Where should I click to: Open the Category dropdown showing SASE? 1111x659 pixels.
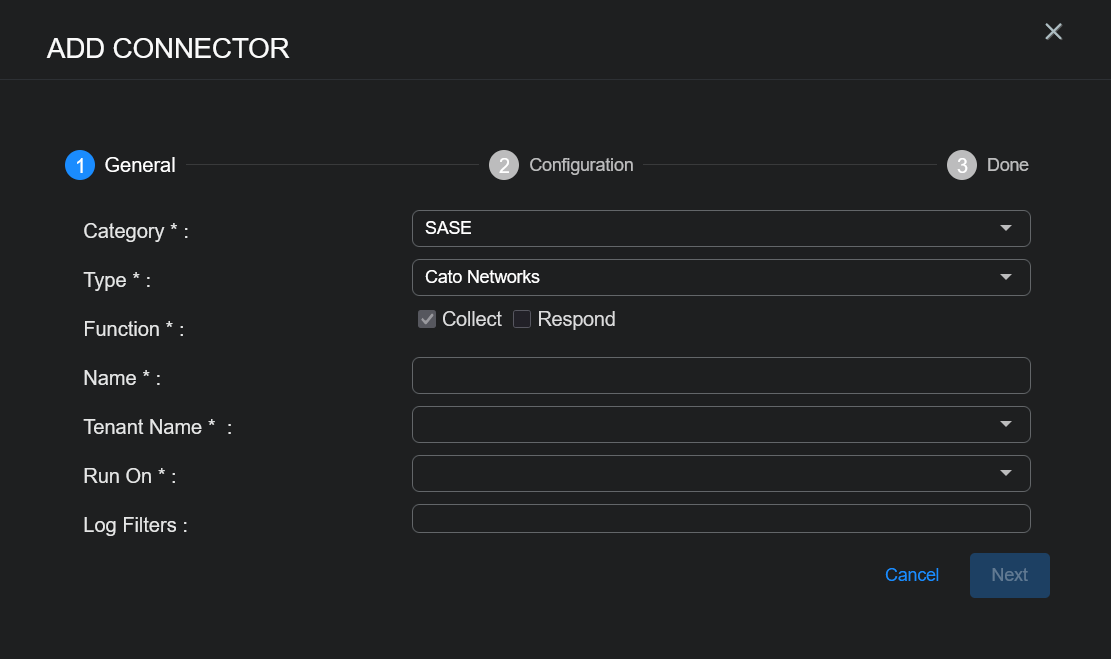[x=700, y=229]
